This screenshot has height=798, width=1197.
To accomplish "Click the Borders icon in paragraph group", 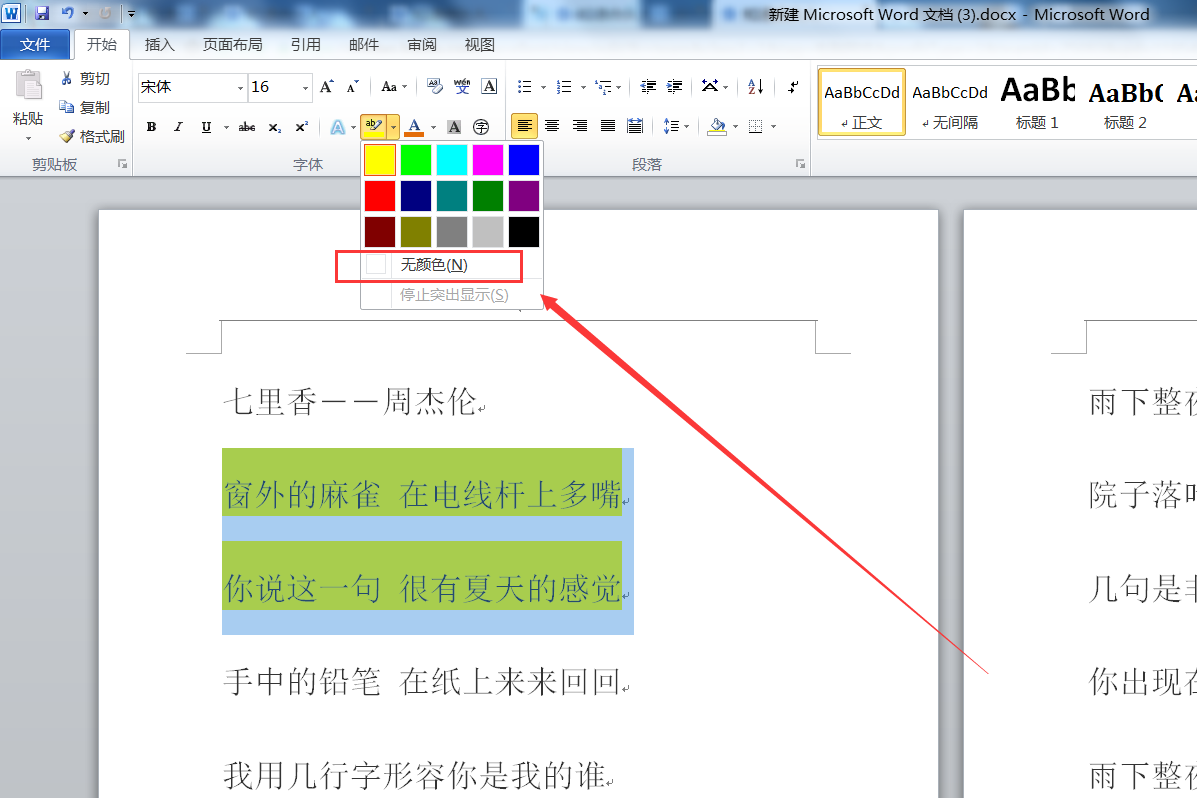I will tap(756, 126).
